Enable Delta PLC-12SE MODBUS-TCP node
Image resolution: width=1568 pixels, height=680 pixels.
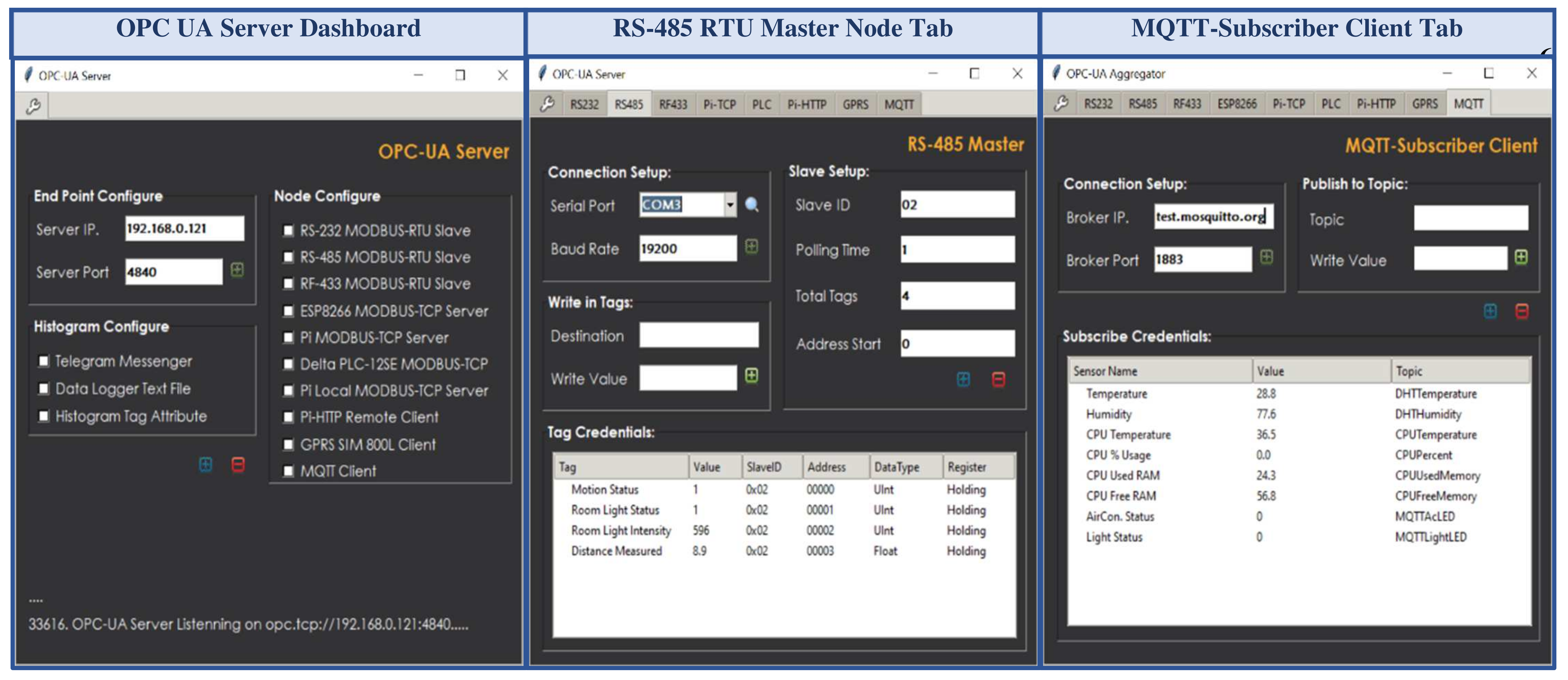click(288, 364)
